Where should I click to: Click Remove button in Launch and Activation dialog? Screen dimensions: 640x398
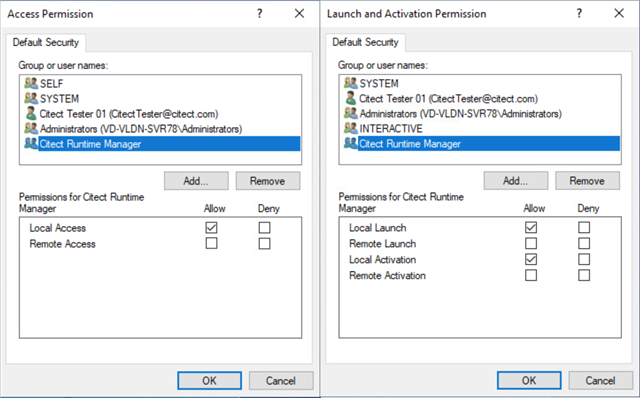pyautogui.click(x=587, y=181)
